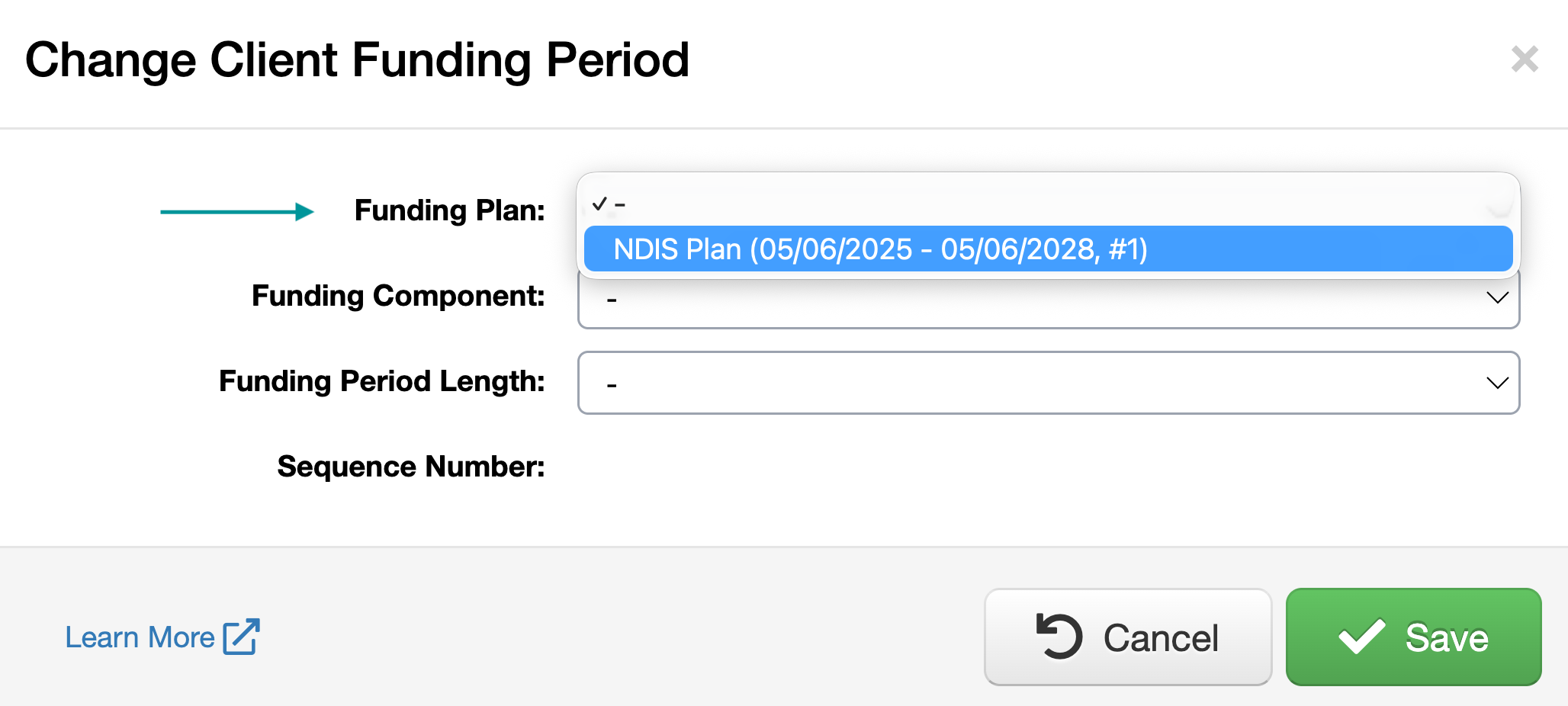
Task: Close the Change Client Funding Period dialog
Action: coord(1525,59)
